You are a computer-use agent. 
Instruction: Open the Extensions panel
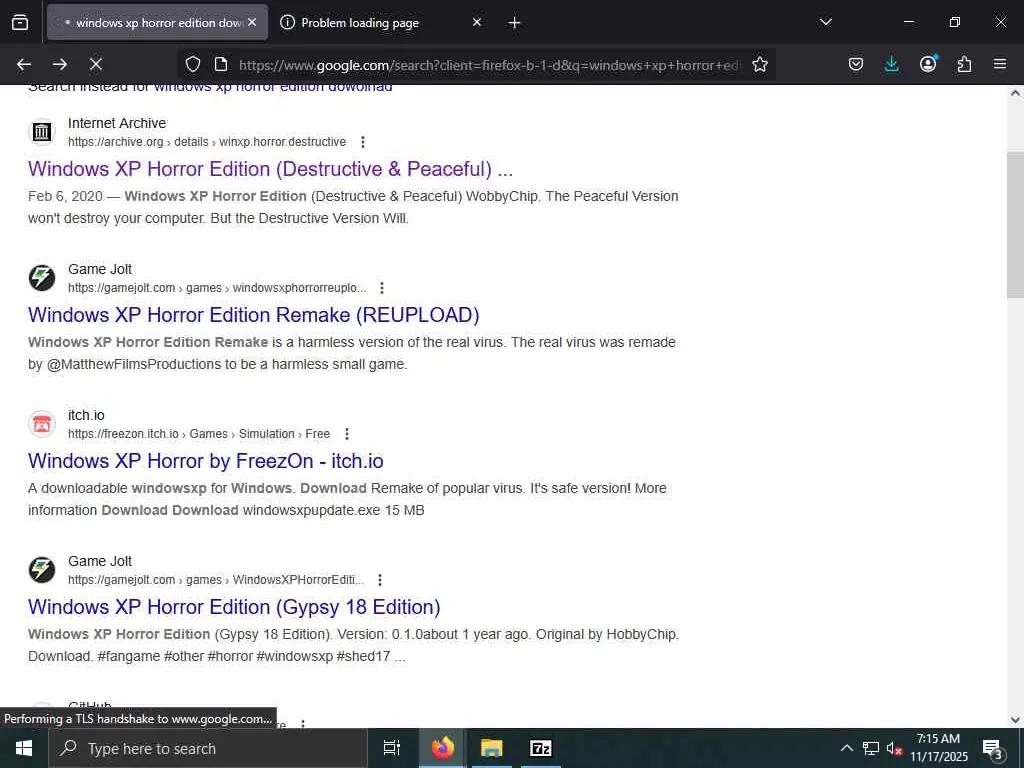click(x=964, y=64)
